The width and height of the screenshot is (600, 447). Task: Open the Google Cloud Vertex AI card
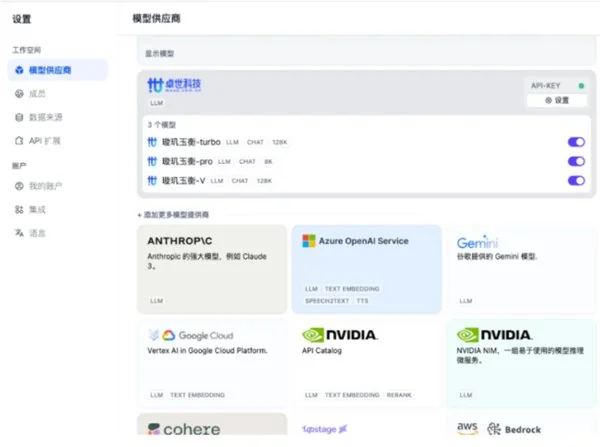[212, 364]
